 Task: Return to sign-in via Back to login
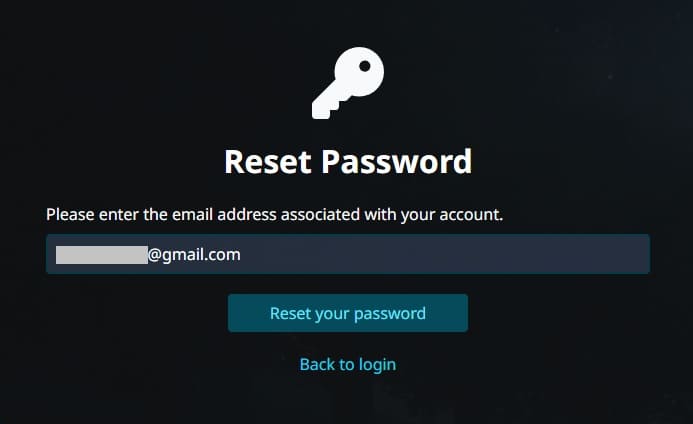348,364
